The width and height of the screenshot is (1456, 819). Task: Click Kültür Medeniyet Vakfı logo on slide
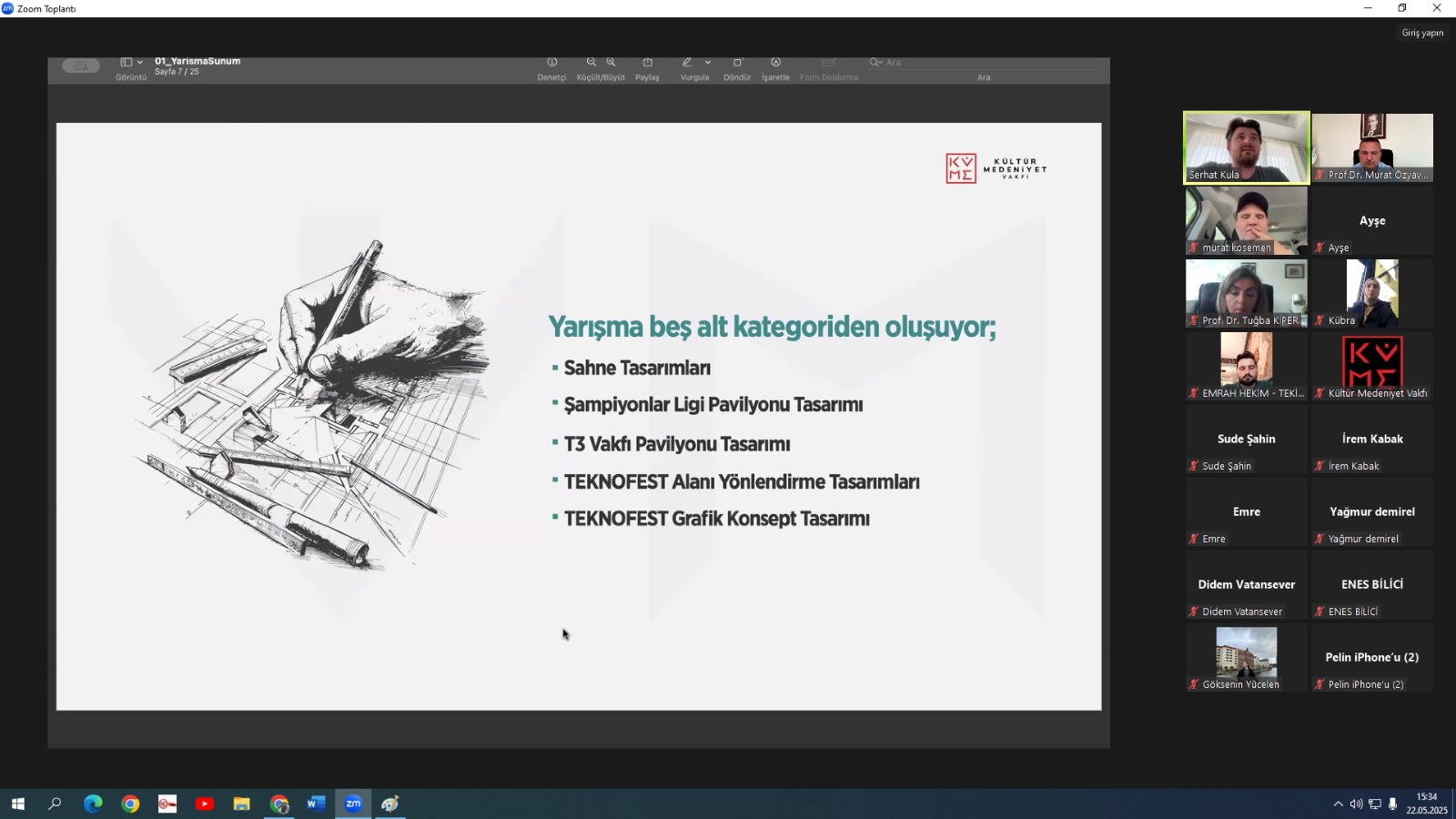click(x=996, y=168)
